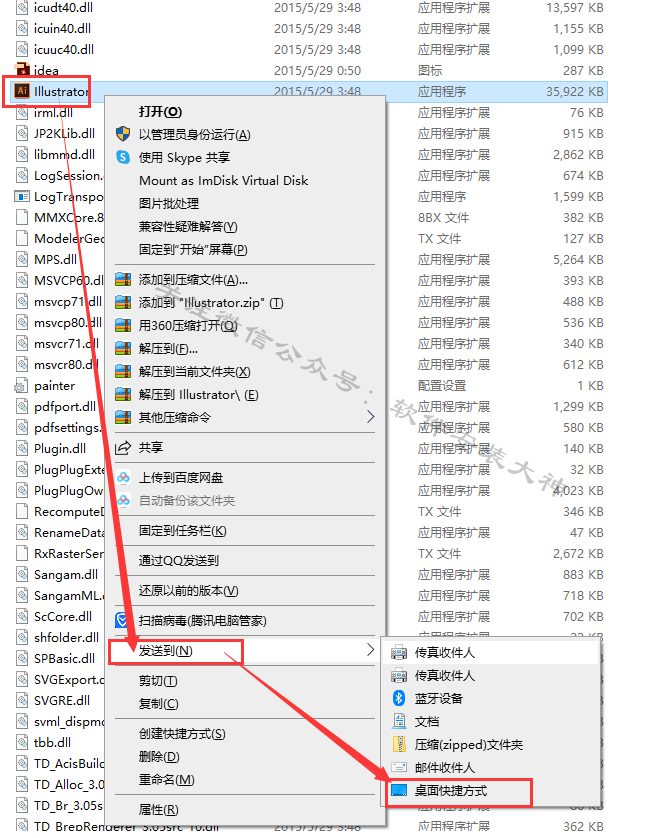Click the Skype icon in context menu
Viewport: 645px width, 838px height.
click(x=123, y=157)
